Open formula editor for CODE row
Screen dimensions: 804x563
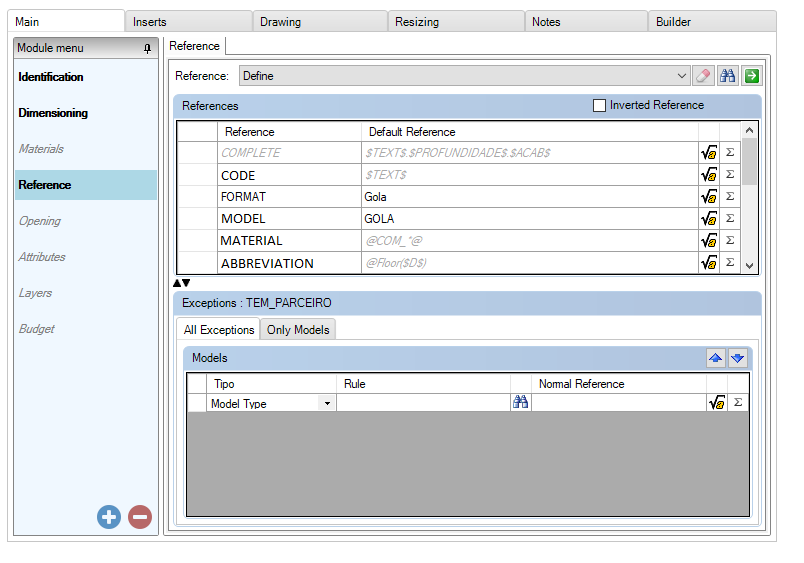(x=709, y=175)
